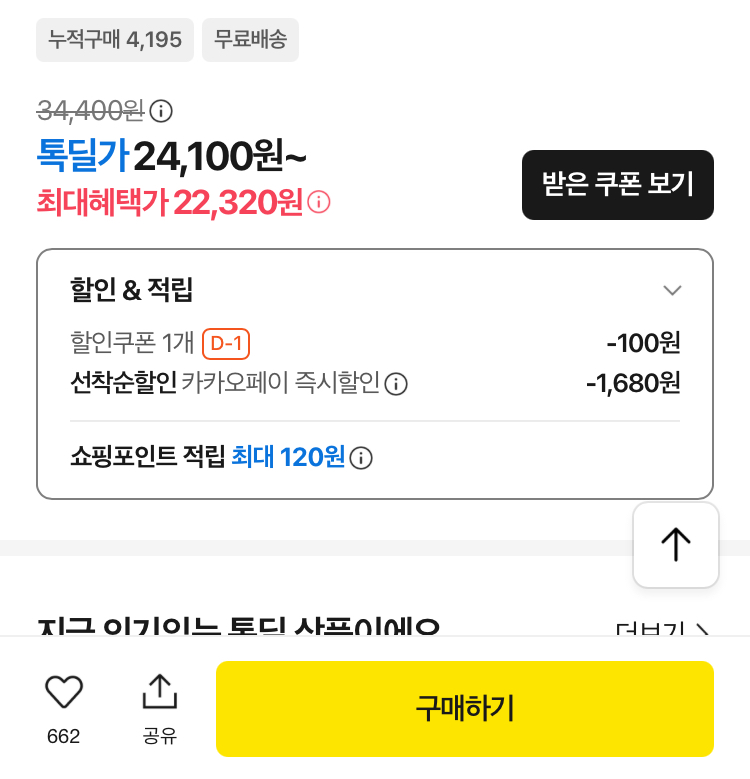The height and width of the screenshot is (779, 750).
Task: Tap the 662 likes count
Action: pos(64,736)
